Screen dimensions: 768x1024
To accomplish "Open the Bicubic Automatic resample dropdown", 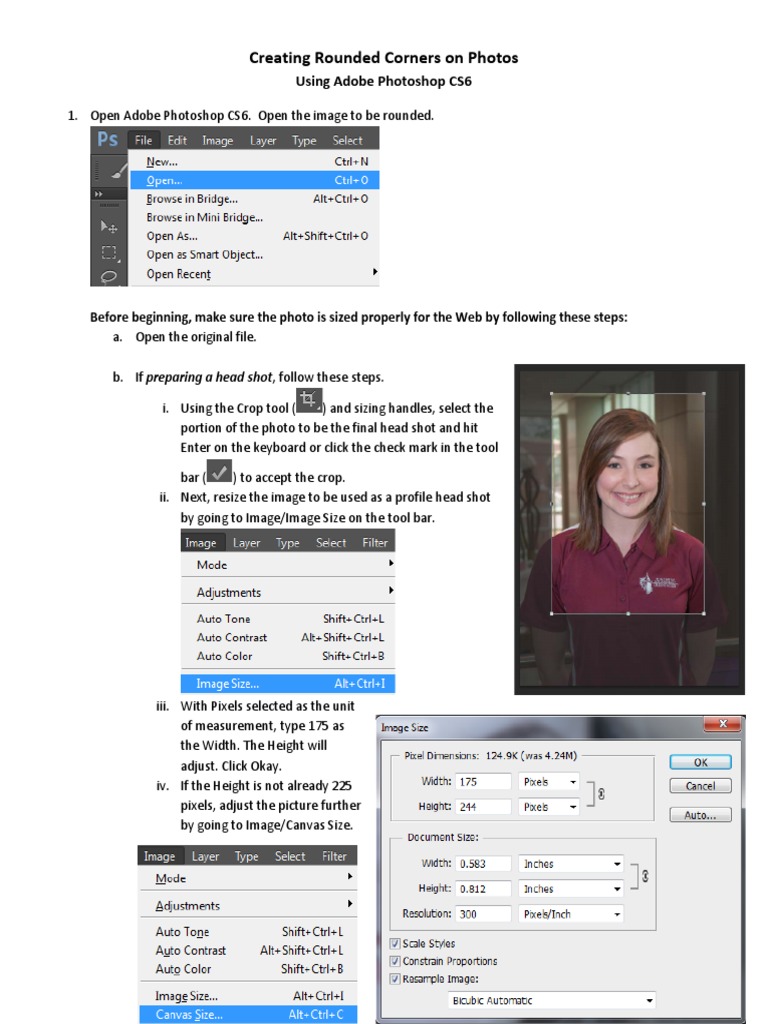I will point(552,1000).
